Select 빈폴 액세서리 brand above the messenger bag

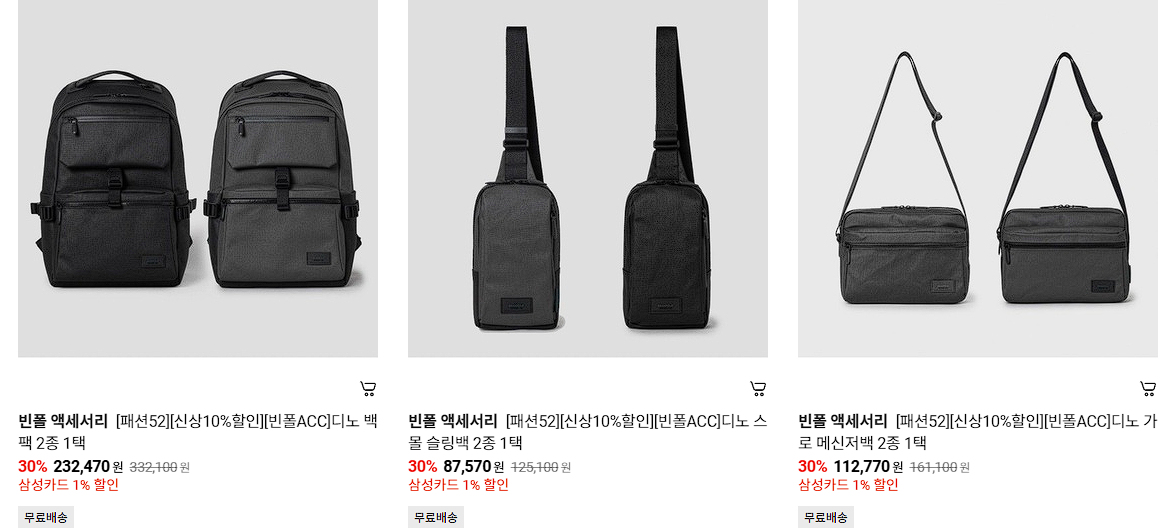(x=843, y=422)
